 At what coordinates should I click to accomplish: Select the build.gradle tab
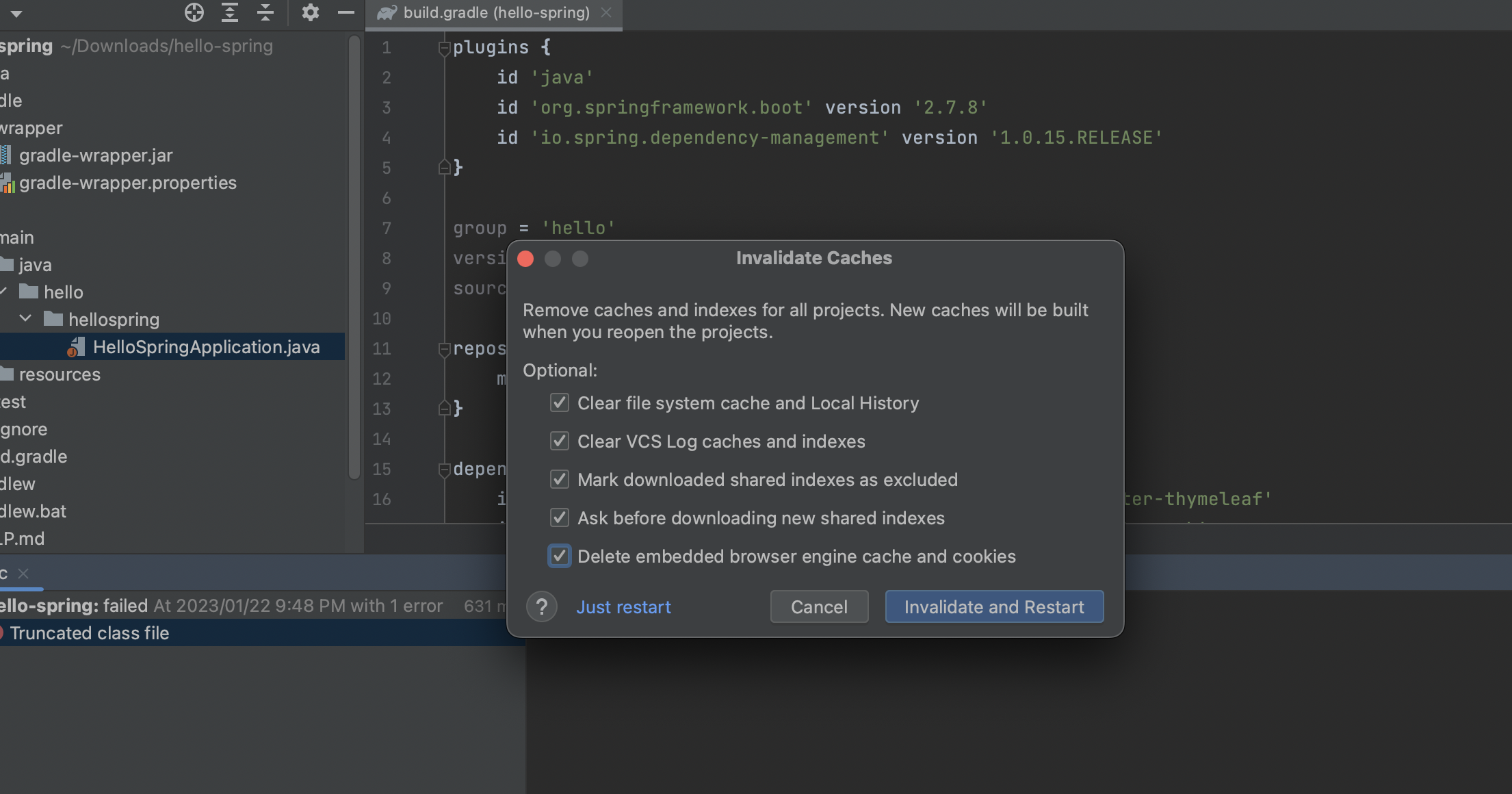point(491,13)
